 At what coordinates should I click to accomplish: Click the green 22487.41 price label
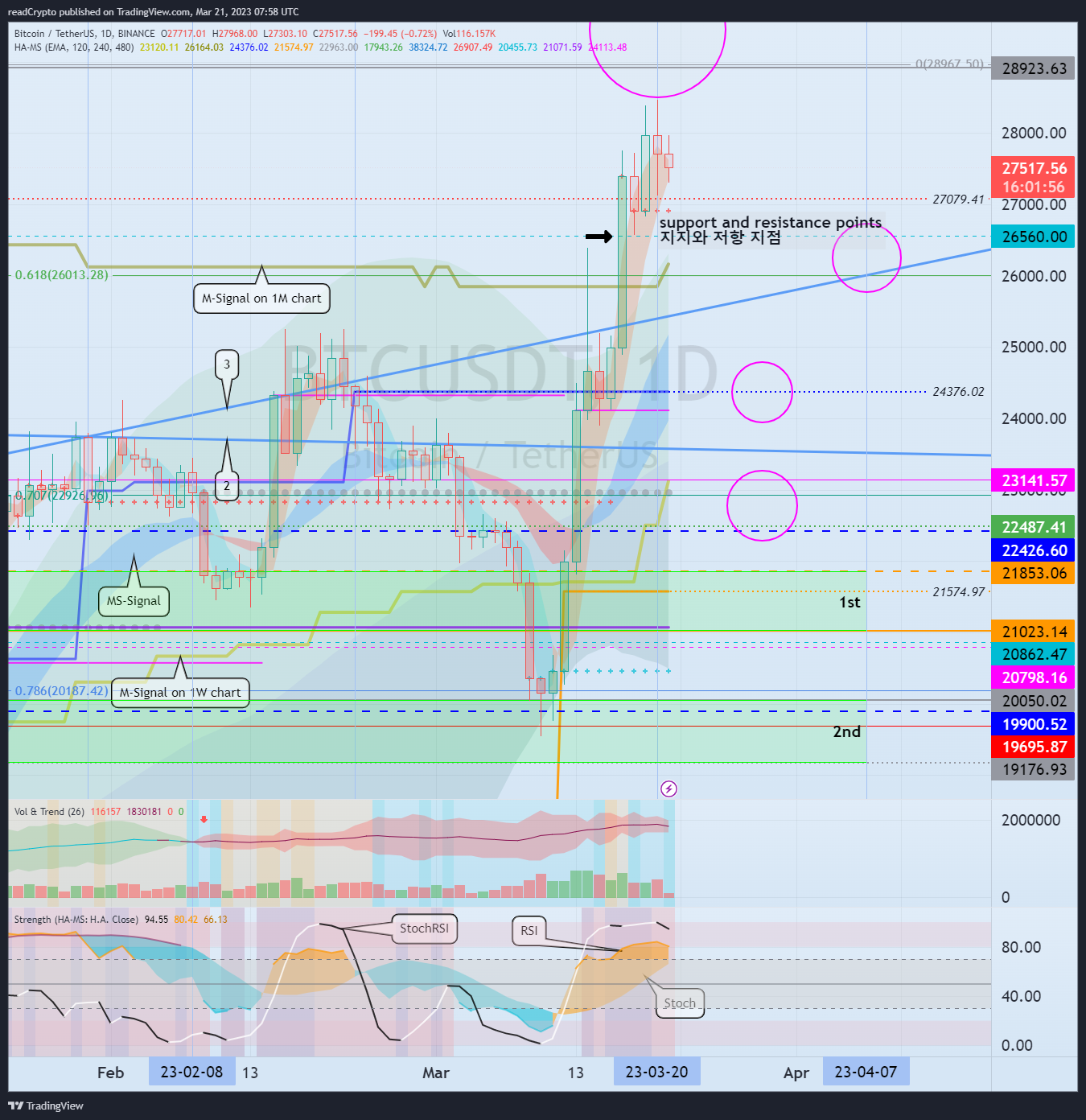(x=1033, y=527)
